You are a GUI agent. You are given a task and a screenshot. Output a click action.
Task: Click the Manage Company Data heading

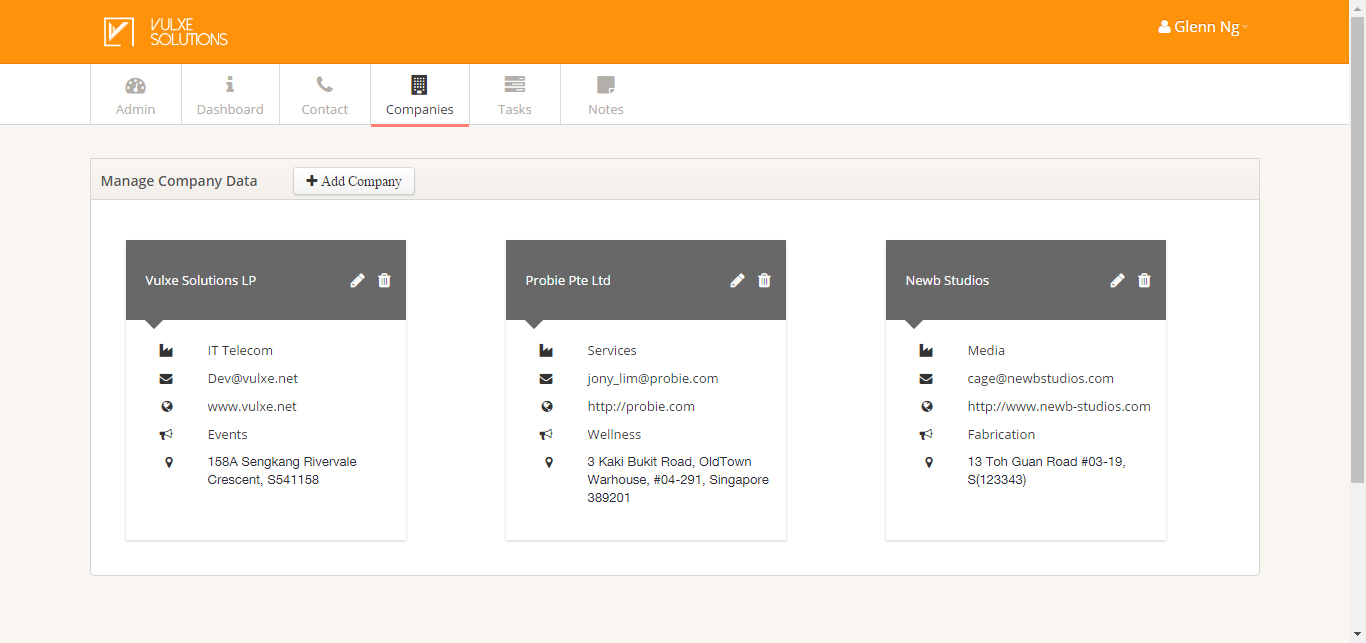pyautogui.click(x=179, y=181)
